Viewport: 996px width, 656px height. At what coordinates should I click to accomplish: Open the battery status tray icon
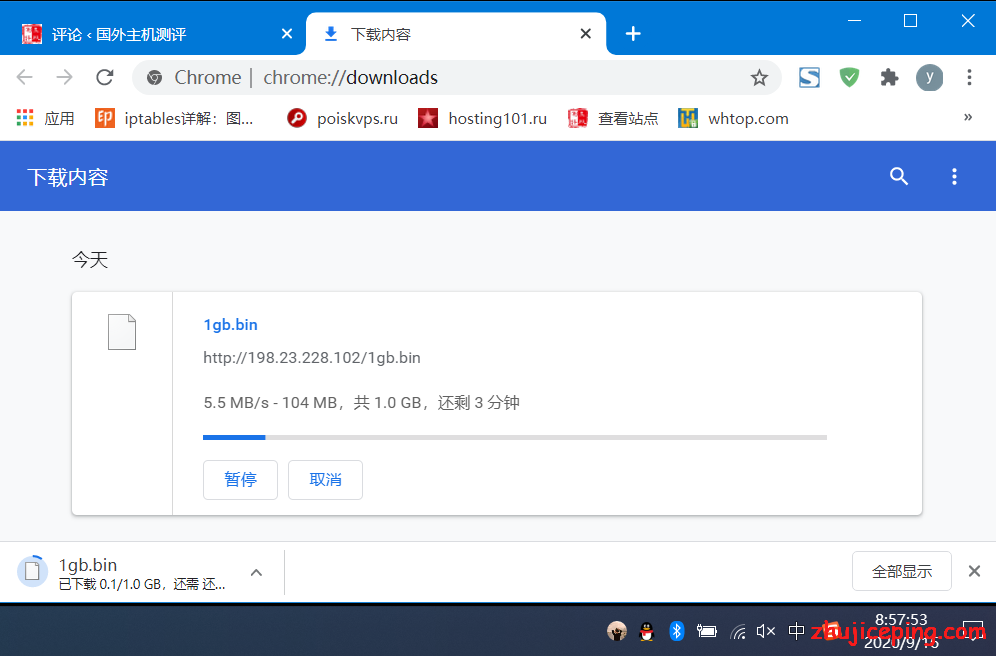pos(706,631)
